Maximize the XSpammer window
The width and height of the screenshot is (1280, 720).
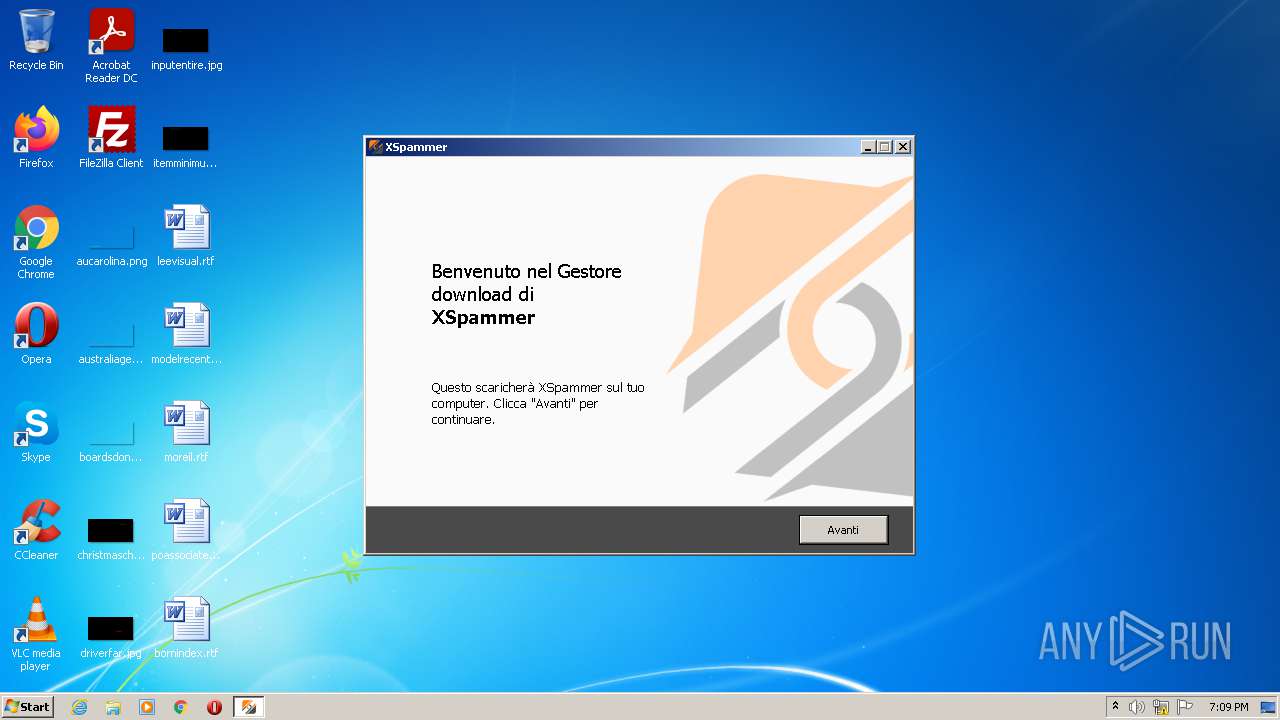(x=885, y=147)
